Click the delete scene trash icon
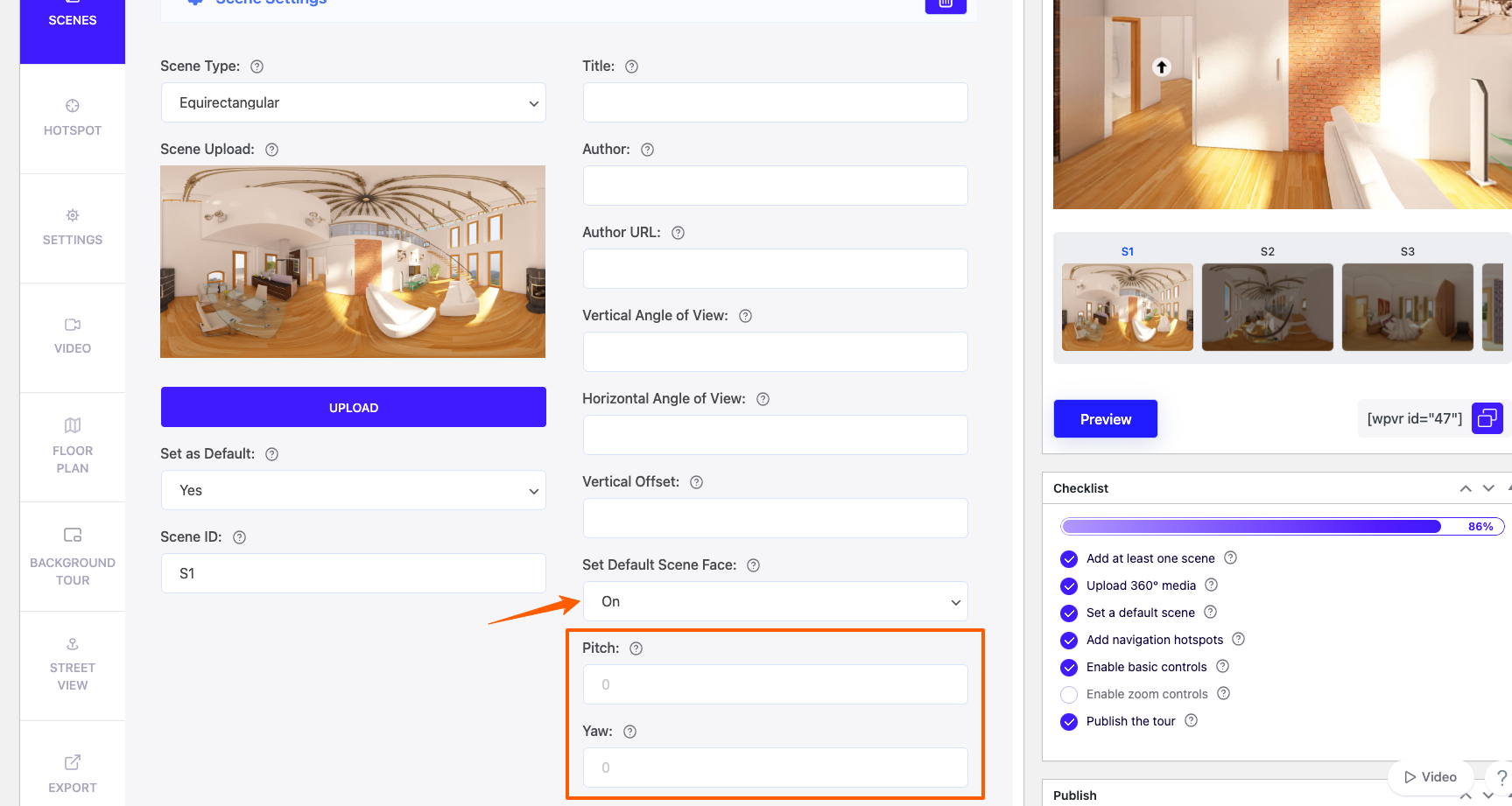Screen dimensions: 1512x806 tap(946, 4)
